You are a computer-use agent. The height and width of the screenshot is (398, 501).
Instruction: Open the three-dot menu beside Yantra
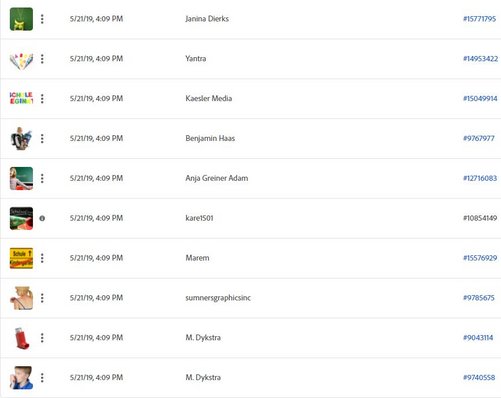tap(42, 59)
